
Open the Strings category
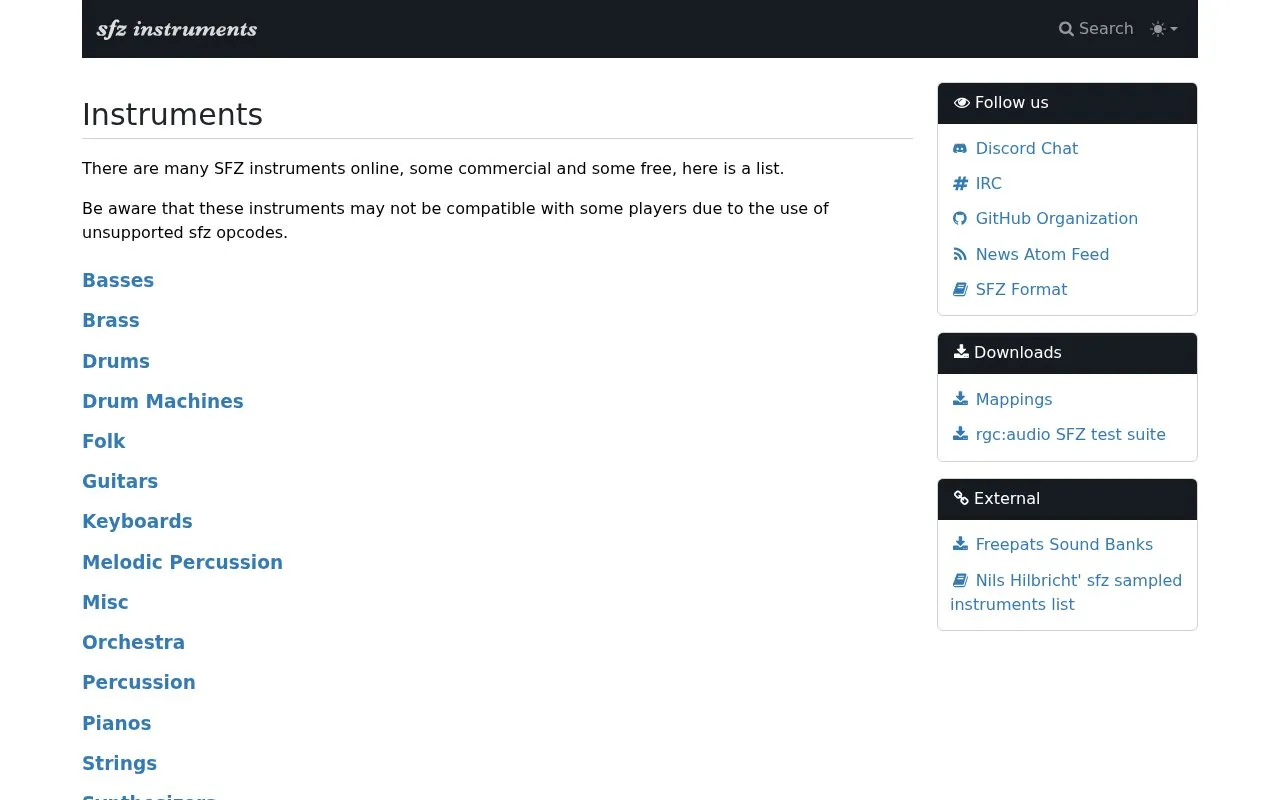pos(120,763)
